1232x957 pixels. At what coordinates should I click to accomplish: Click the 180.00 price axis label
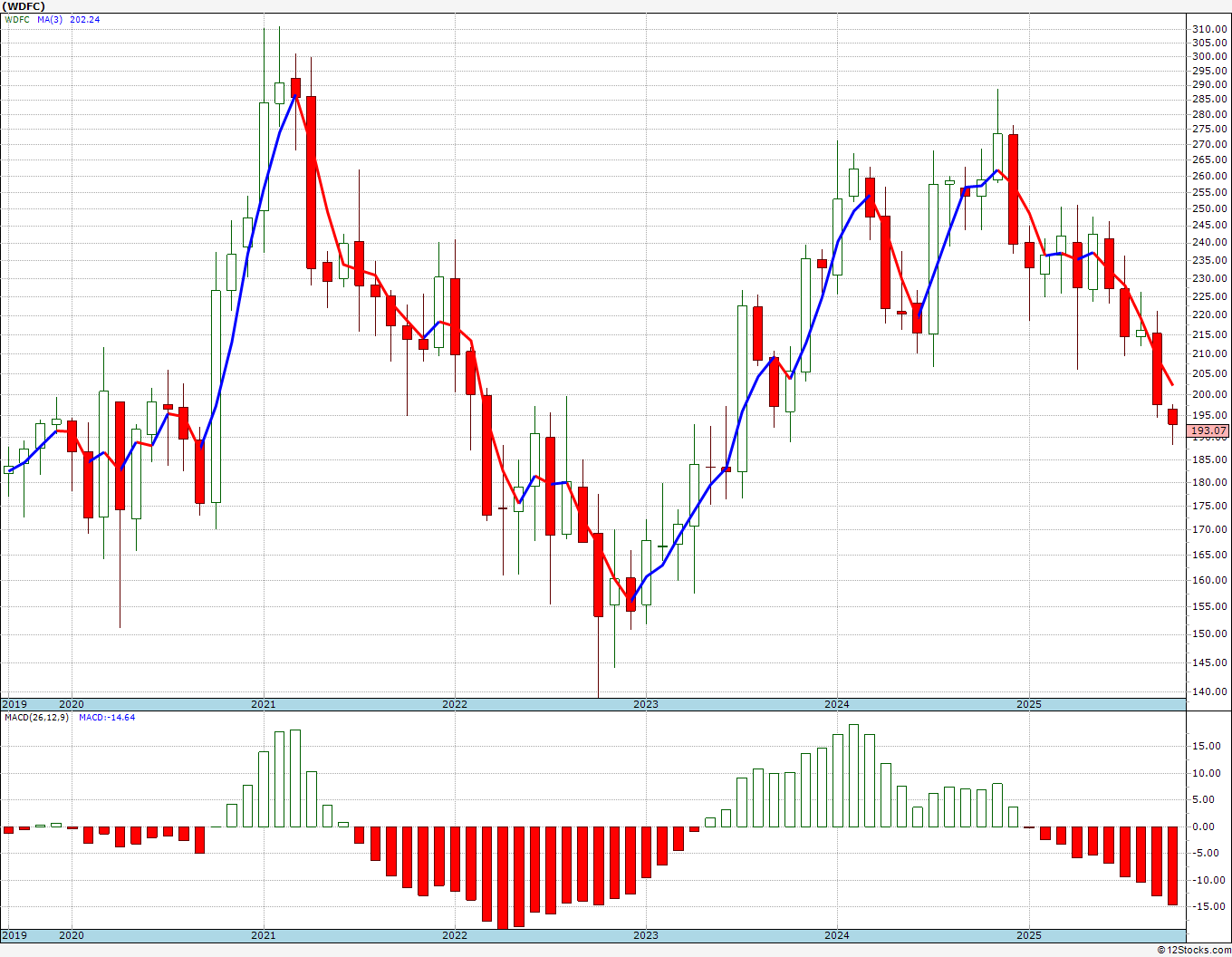click(1210, 482)
